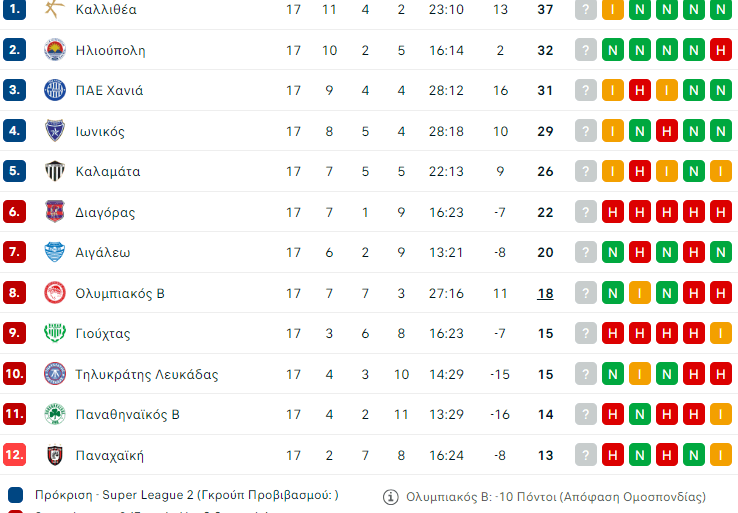Screen dimensions: 738x513
Task: Click the red H badge in Ηλιούπολη row
Action: coord(720,50)
